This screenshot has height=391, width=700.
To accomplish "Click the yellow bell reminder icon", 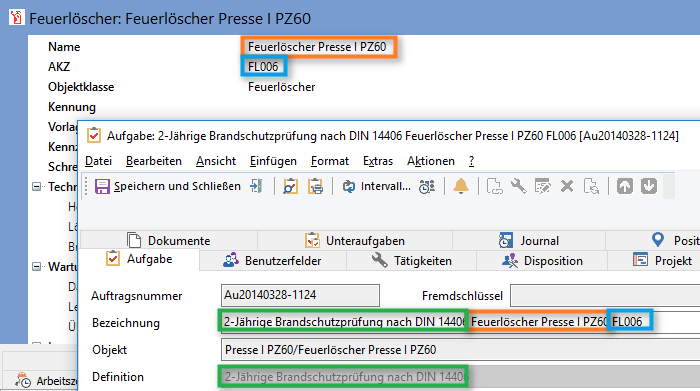I will [461, 186].
